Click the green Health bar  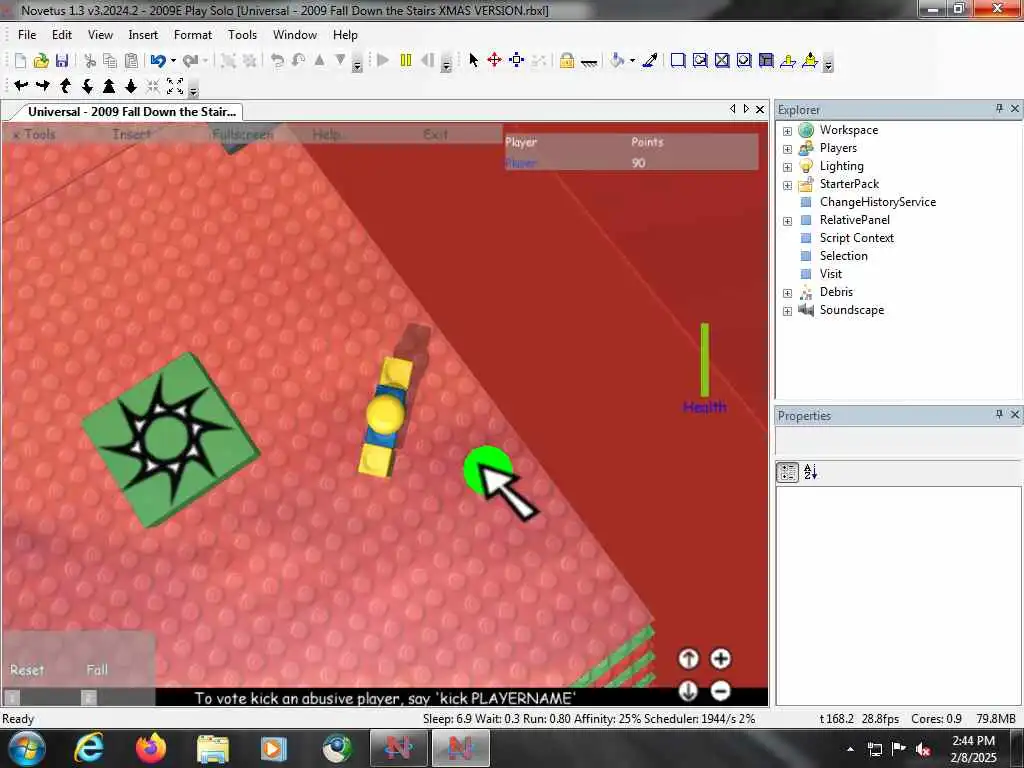[x=705, y=360]
